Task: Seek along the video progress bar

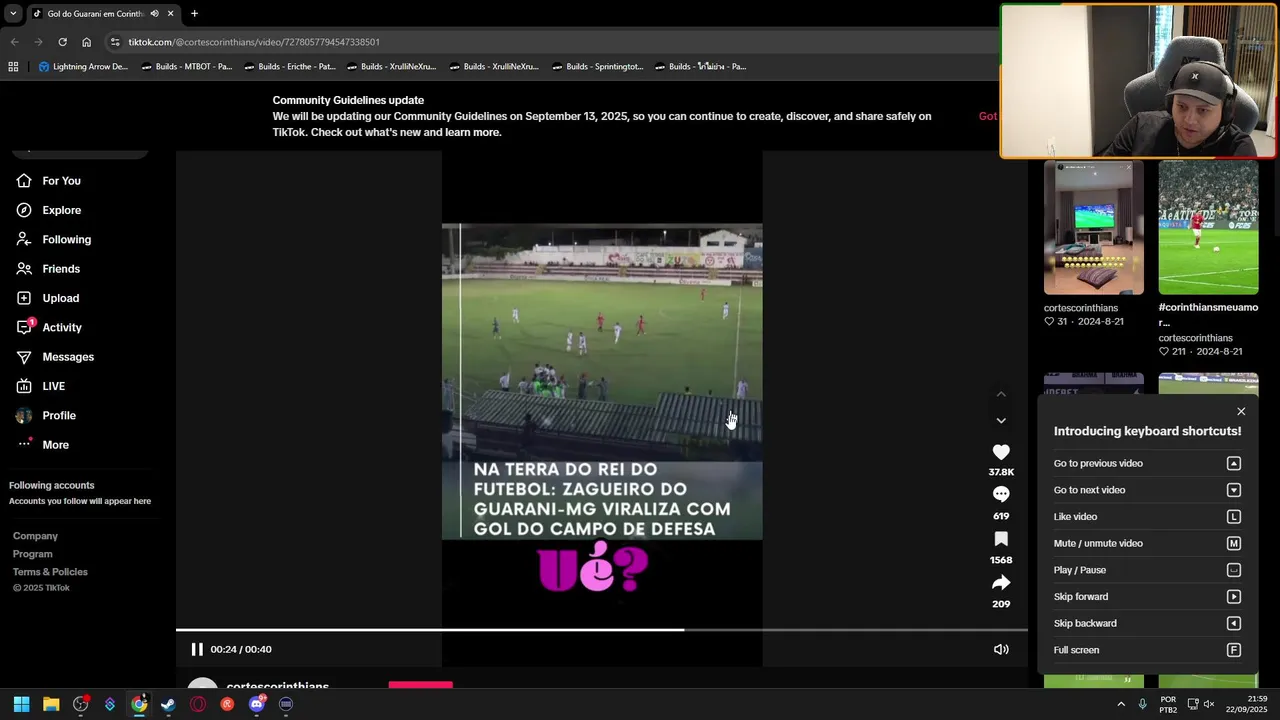Action: 601,630
